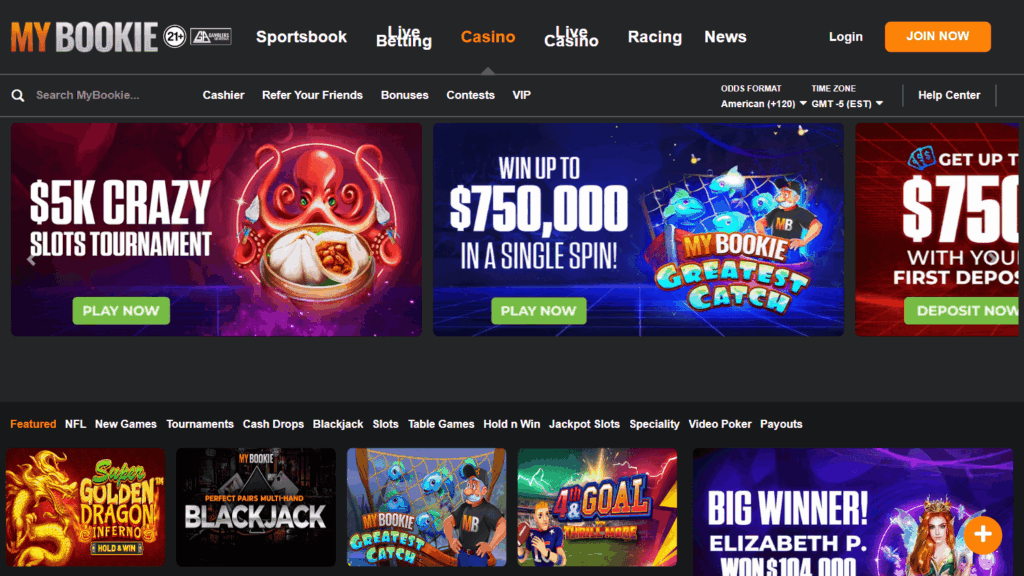Select the Blackjack game category tab
Image resolution: width=1024 pixels, height=576 pixels.
[x=338, y=424]
